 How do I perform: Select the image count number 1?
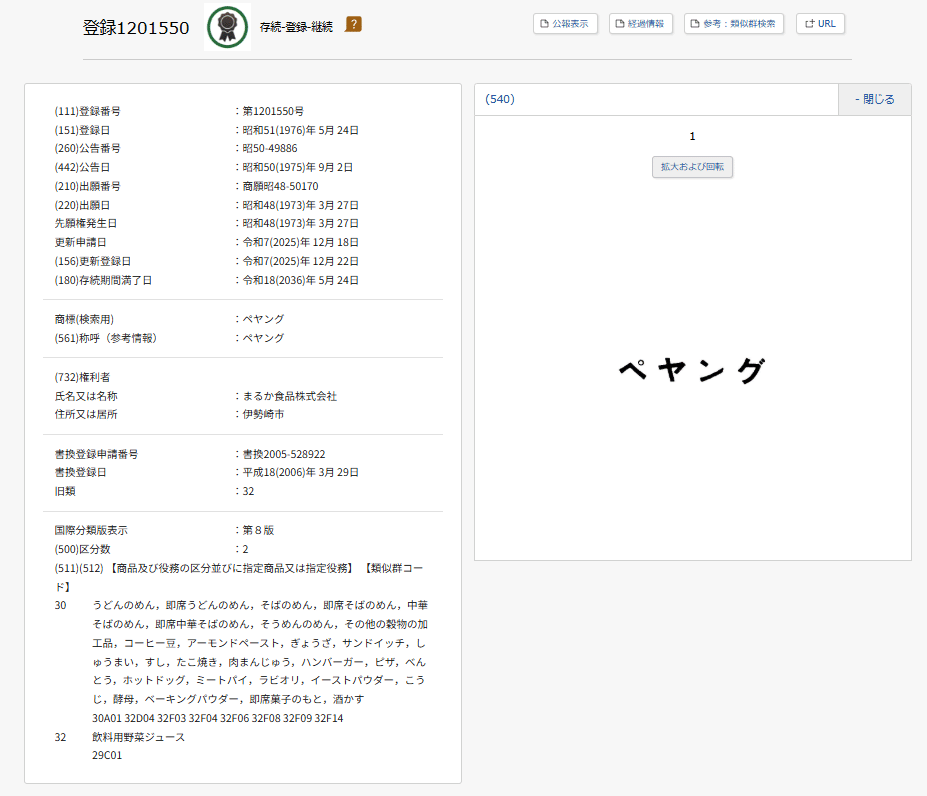(692, 137)
